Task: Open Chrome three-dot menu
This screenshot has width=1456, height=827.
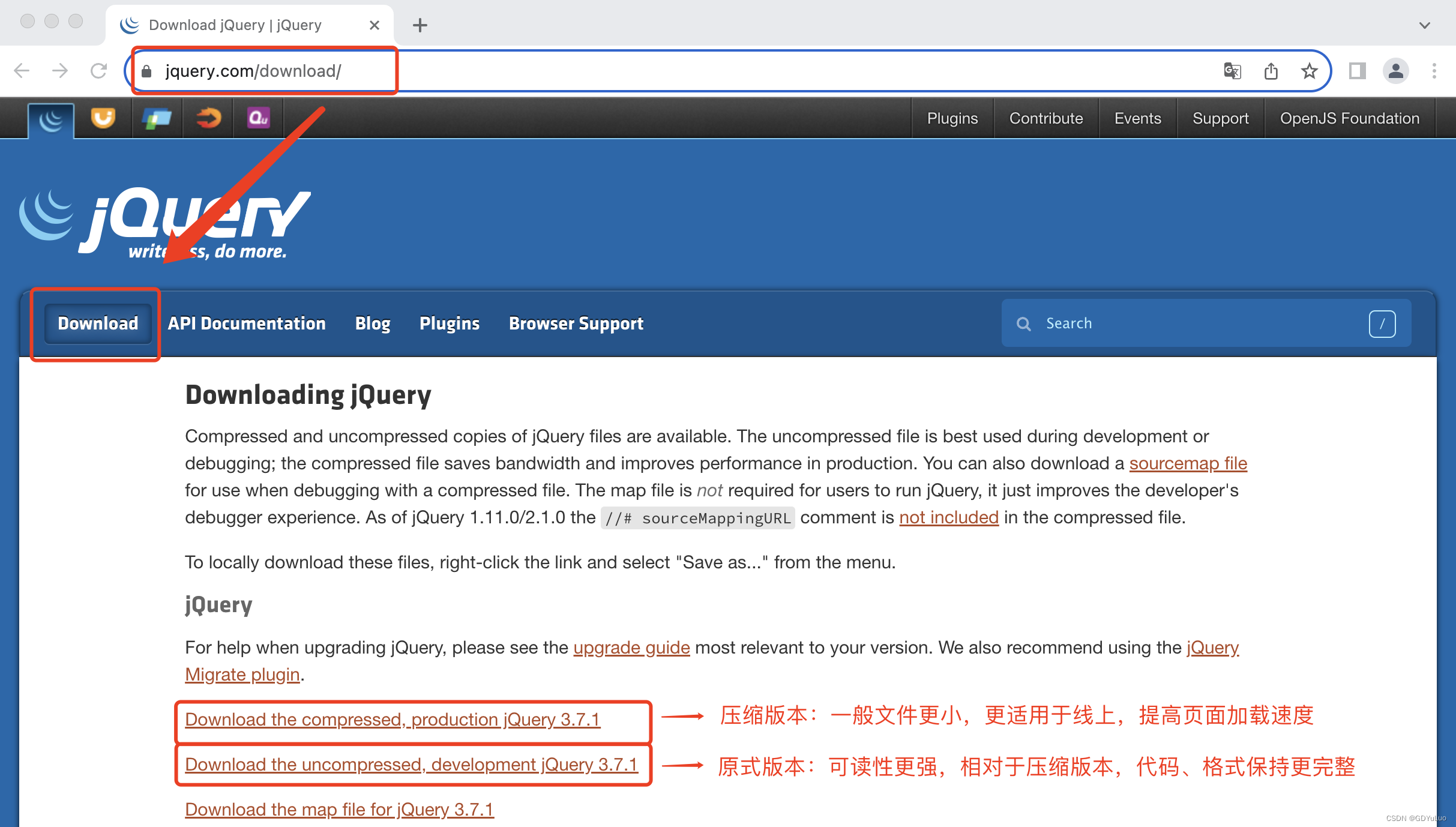Action: pyautogui.click(x=1434, y=71)
